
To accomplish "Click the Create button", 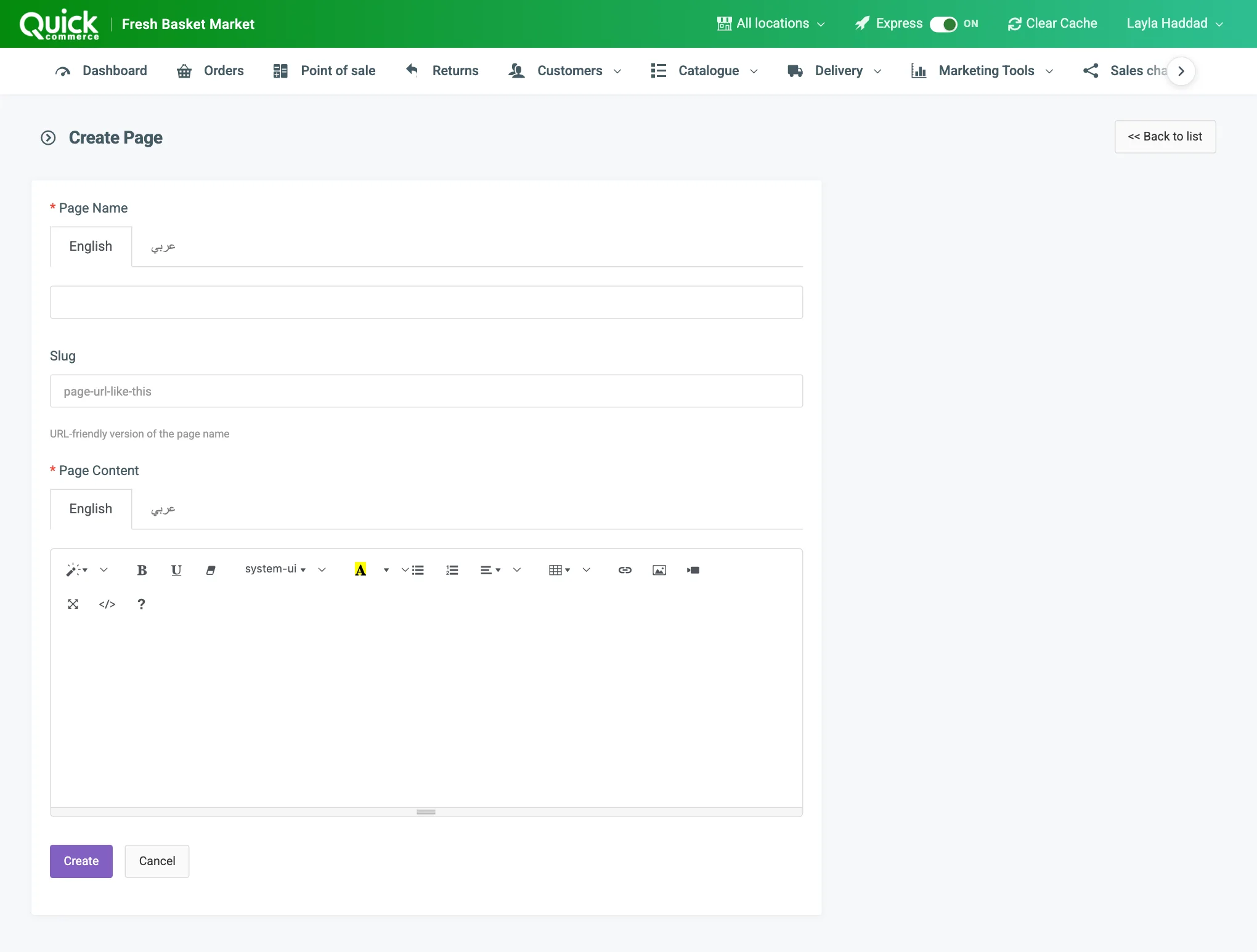I will [x=81, y=861].
